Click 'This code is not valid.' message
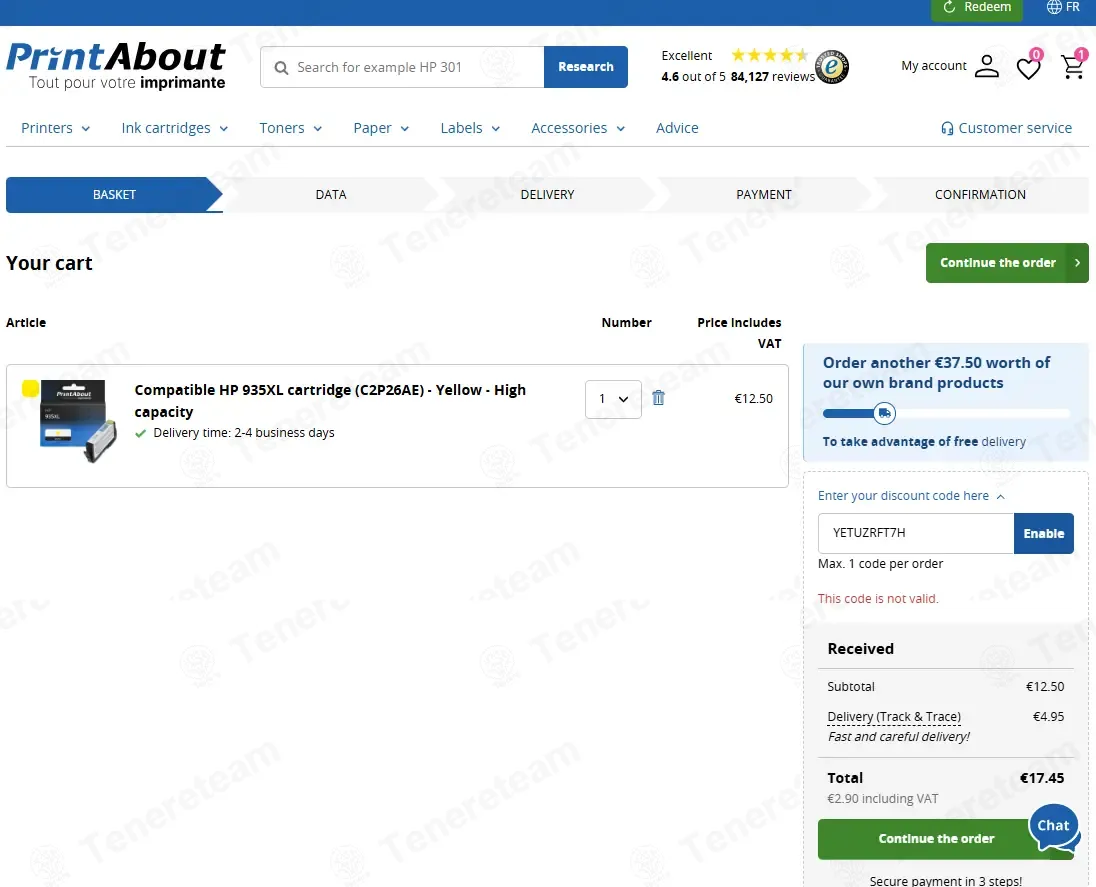The image size is (1096, 887). coord(878,598)
